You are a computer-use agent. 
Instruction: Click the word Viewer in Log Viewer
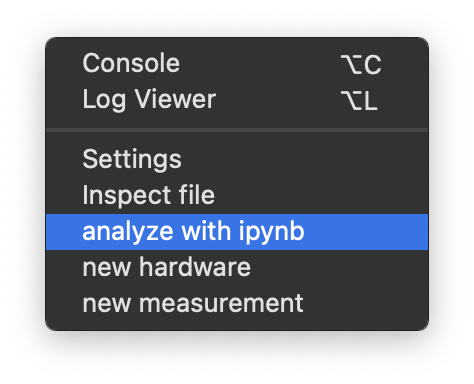point(175,99)
